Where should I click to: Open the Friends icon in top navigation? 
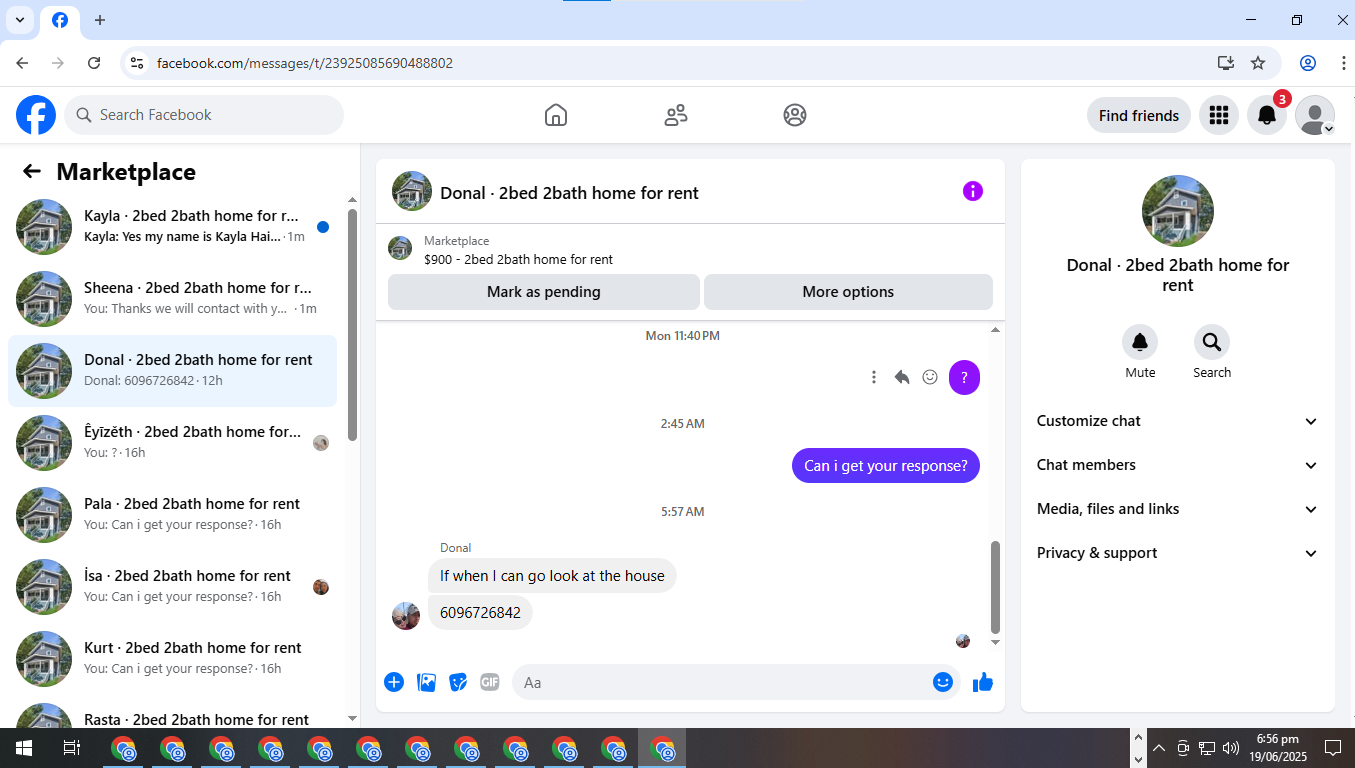click(x=676, y=115)
